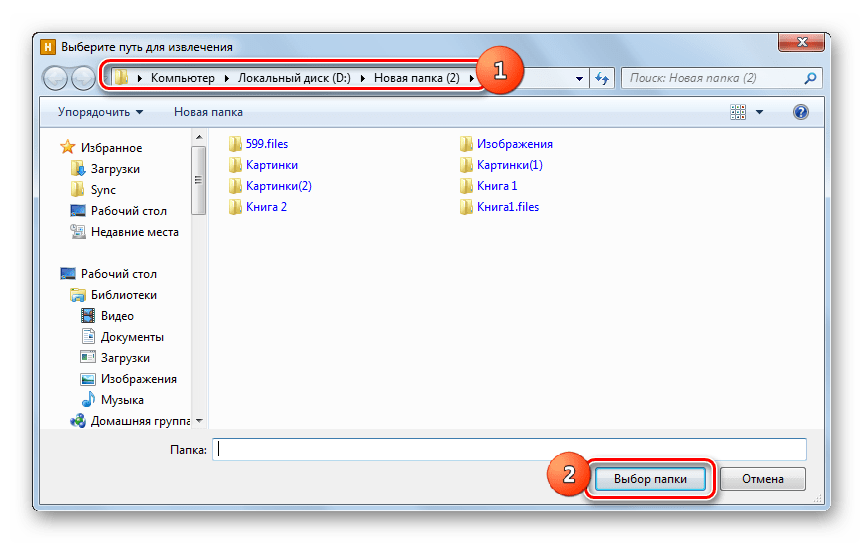Viewport: 864px width, 544px height.
Task: Select the Картинки(1) folder
Action: (x=510, y=165)
